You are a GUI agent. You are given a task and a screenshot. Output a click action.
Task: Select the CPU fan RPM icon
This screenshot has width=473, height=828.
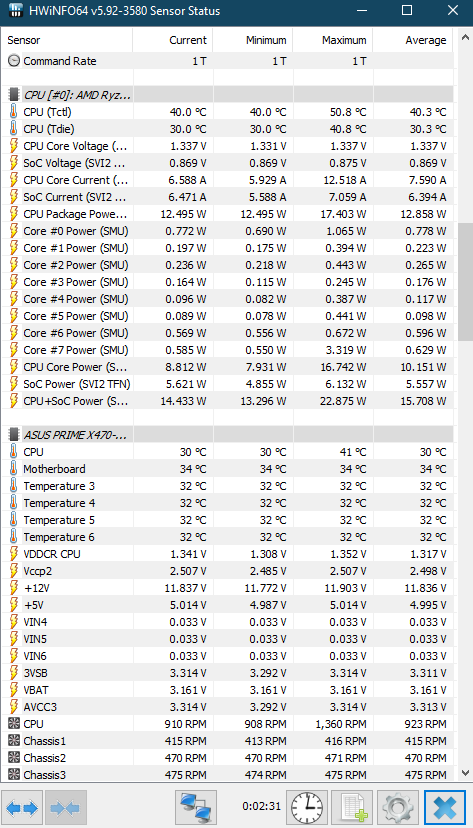click(x=14, y=723)
